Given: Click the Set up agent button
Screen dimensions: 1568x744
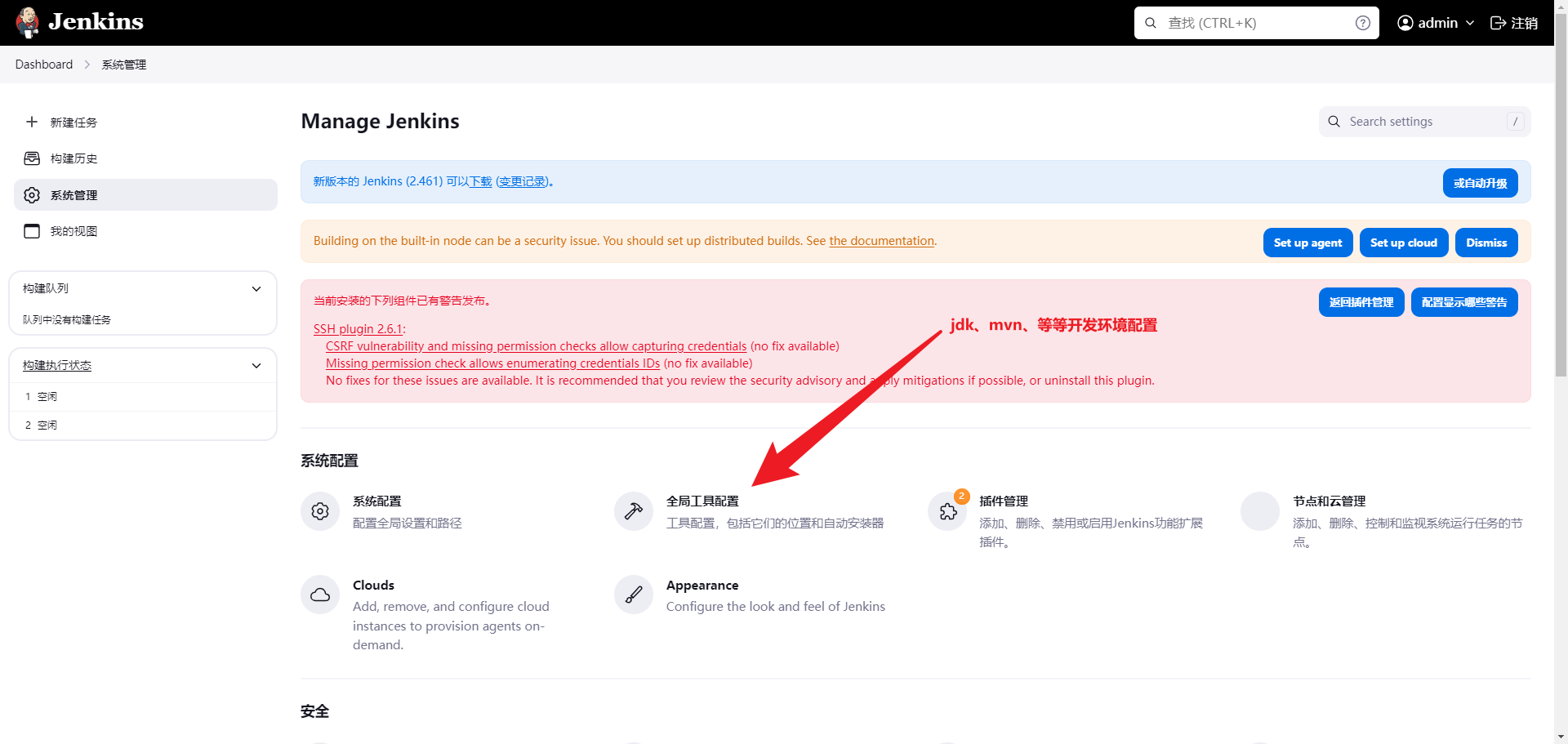Looking at the screenshot, I should 1307,243.
